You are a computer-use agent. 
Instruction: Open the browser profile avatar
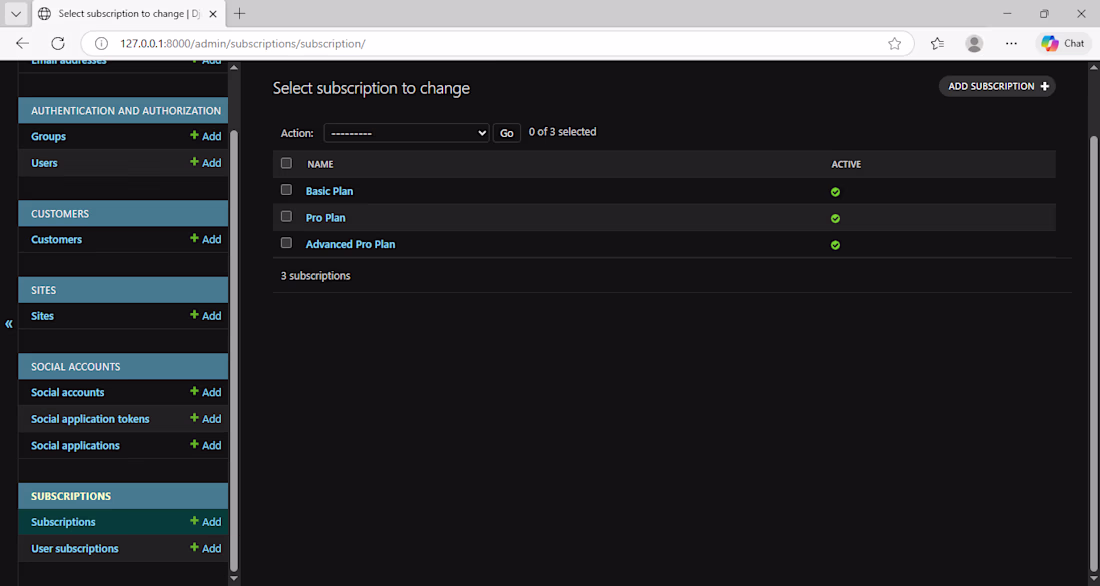coord(974,44)
